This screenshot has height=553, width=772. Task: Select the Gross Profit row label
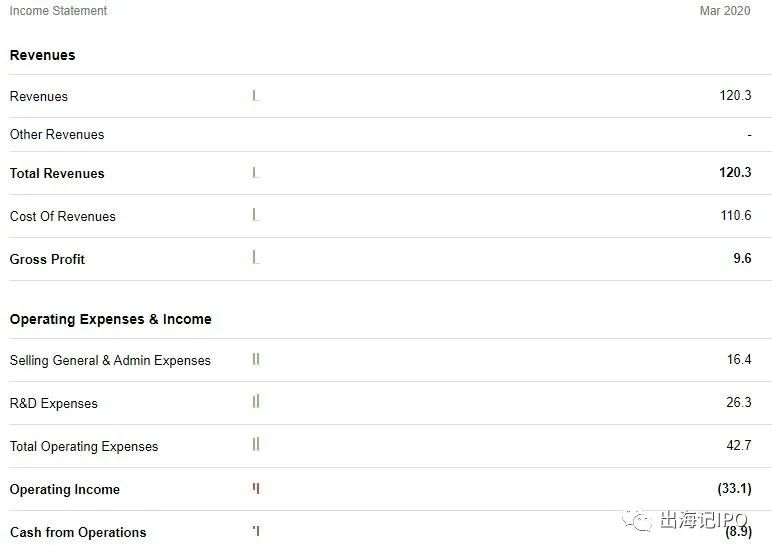tap(47, 259)
